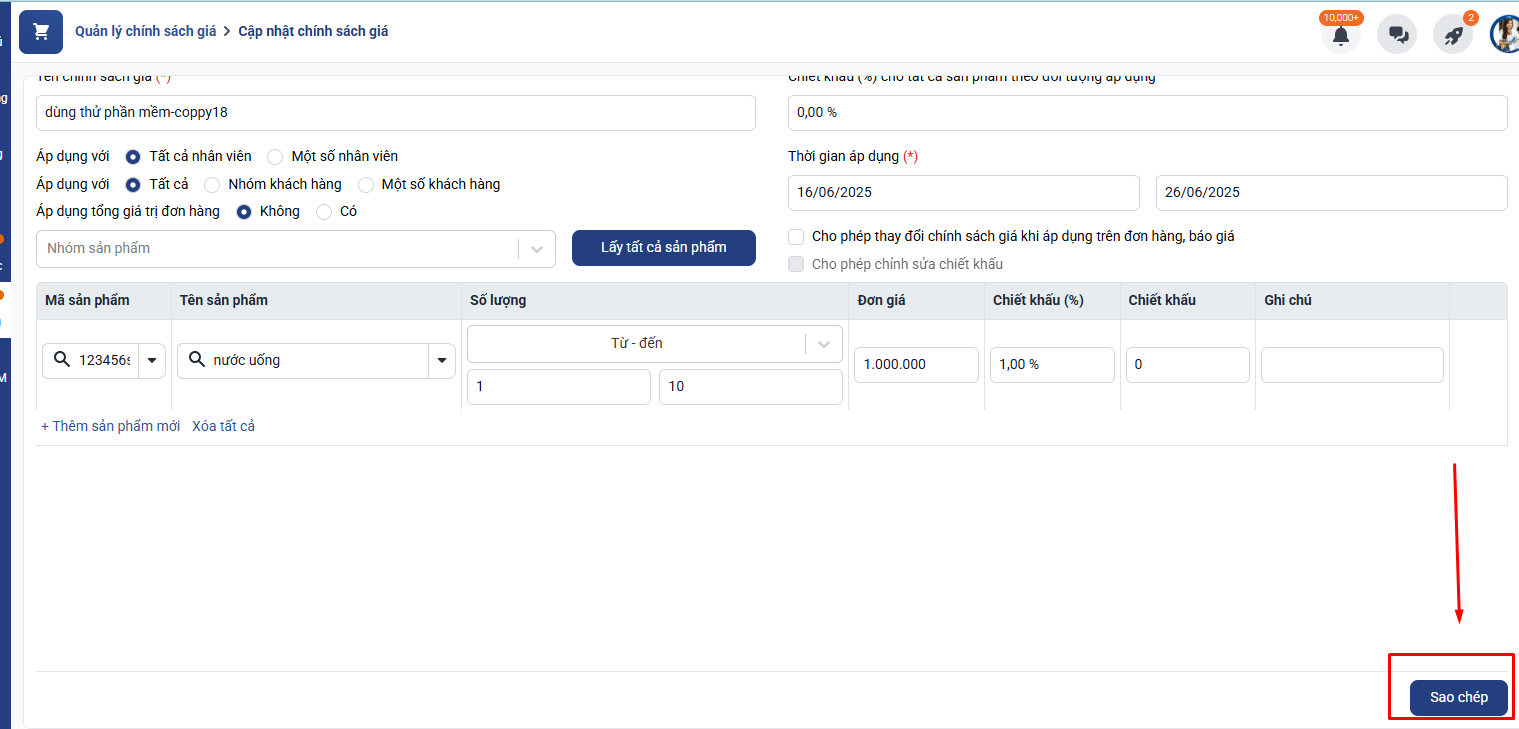
Task: Click the shopping cart module icon
Action: pyautogui.click(x=41, y=32)
